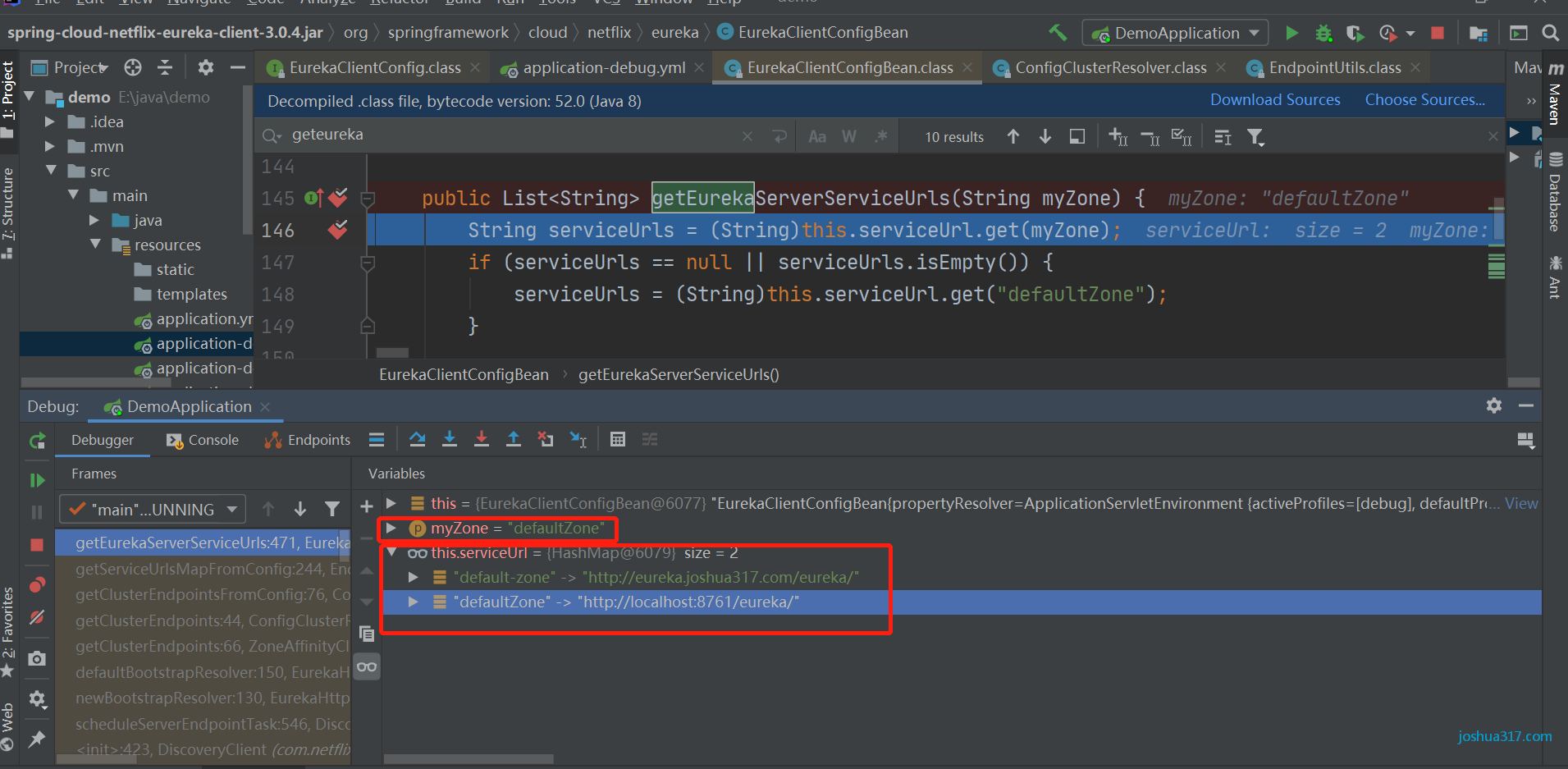Expand the java folder
The height and width of the screenshot is (769, 1568).
point(94,220)
